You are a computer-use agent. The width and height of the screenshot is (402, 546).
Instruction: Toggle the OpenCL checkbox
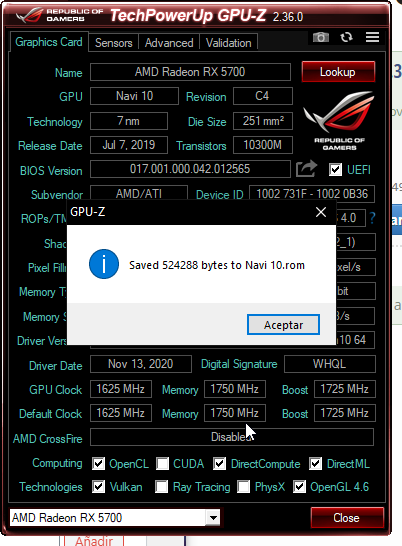point(98,463)
